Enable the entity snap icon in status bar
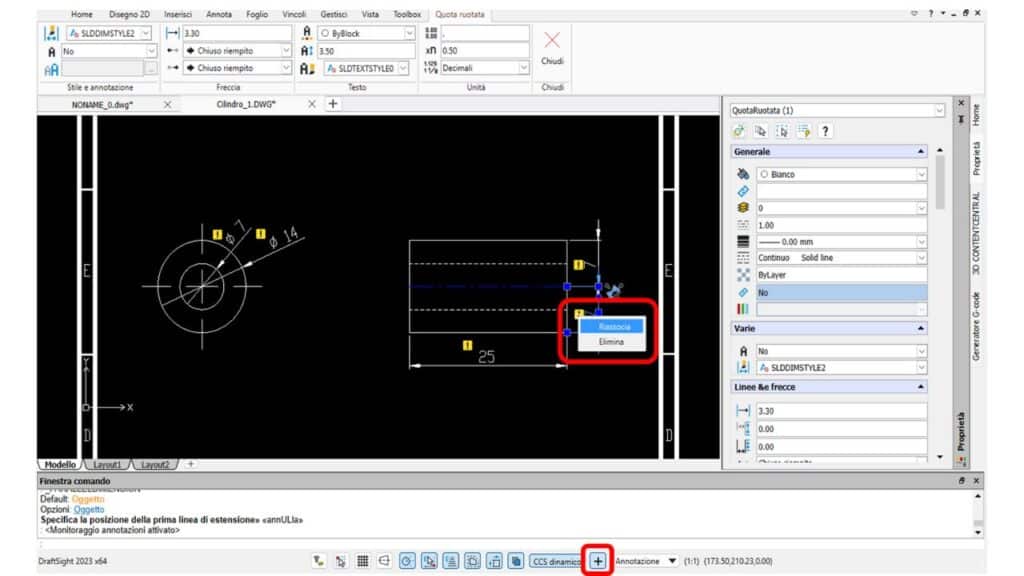1024x576 pixels. [430, 561]
